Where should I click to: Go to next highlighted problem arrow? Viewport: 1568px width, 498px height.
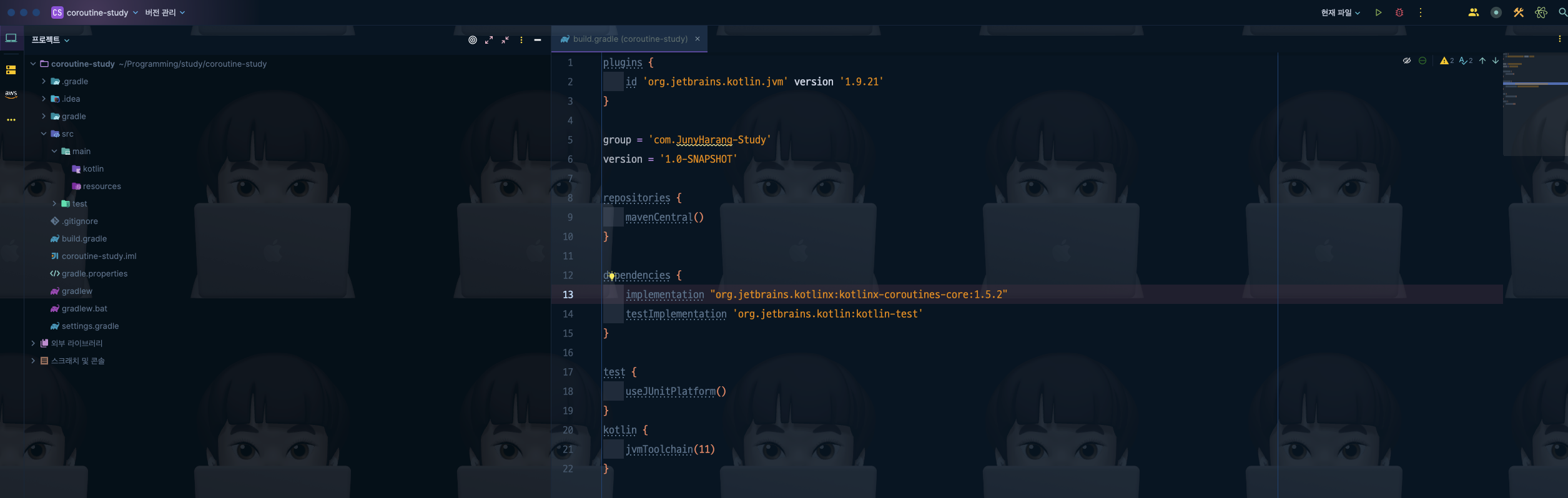click(x=1496, y=61)
